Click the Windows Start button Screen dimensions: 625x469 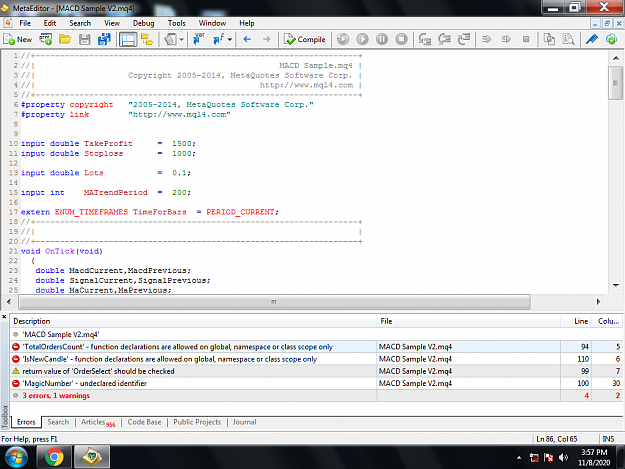pos(16,457)
